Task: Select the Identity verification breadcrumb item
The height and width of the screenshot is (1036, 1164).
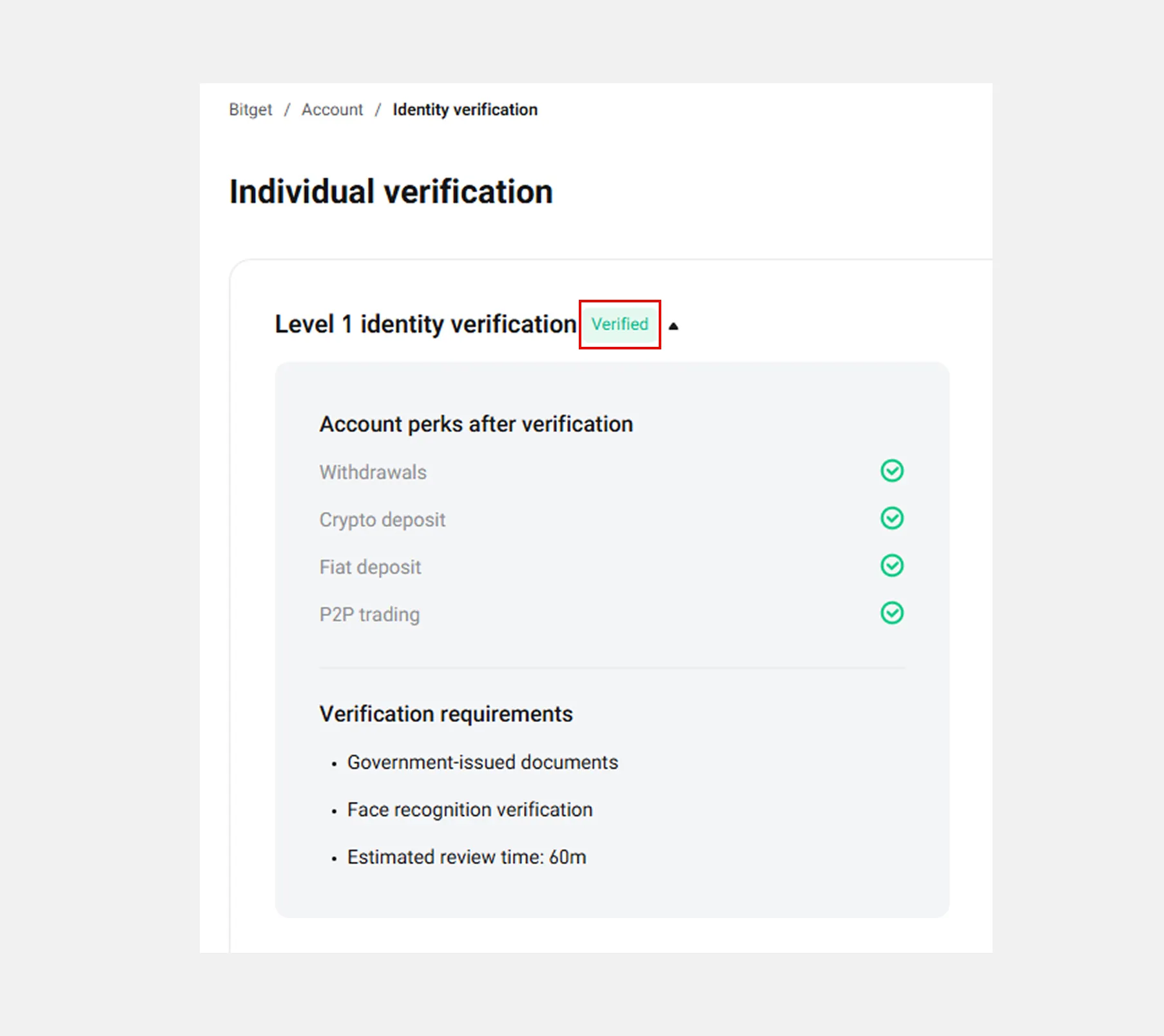Action: coord(465,110)
